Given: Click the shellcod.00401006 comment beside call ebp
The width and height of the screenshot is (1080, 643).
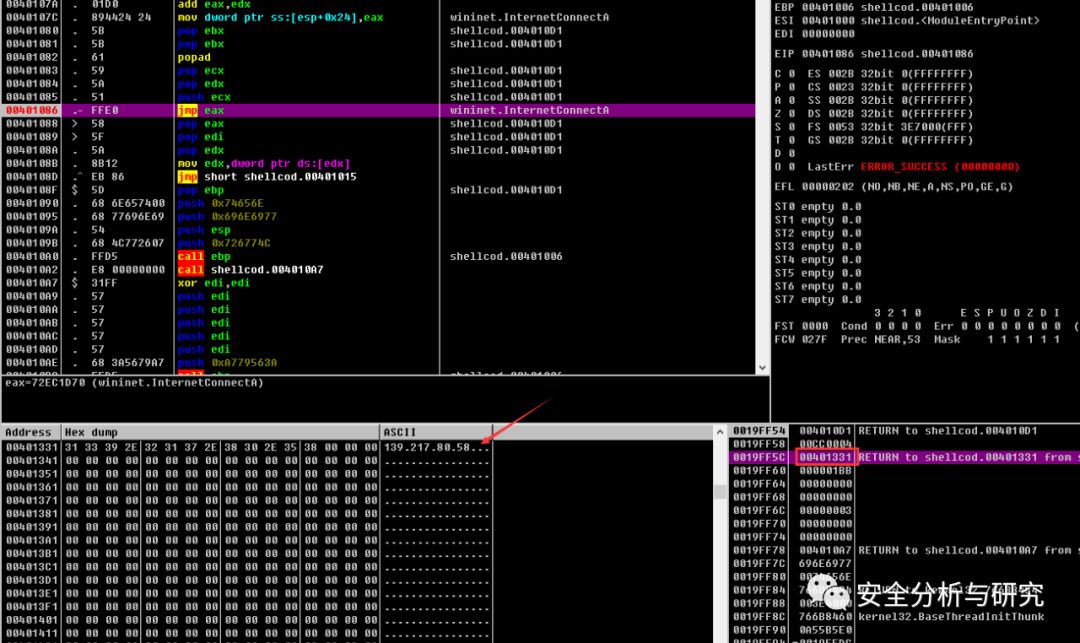Looking at the screenshot, I should [x=506, y=256].
